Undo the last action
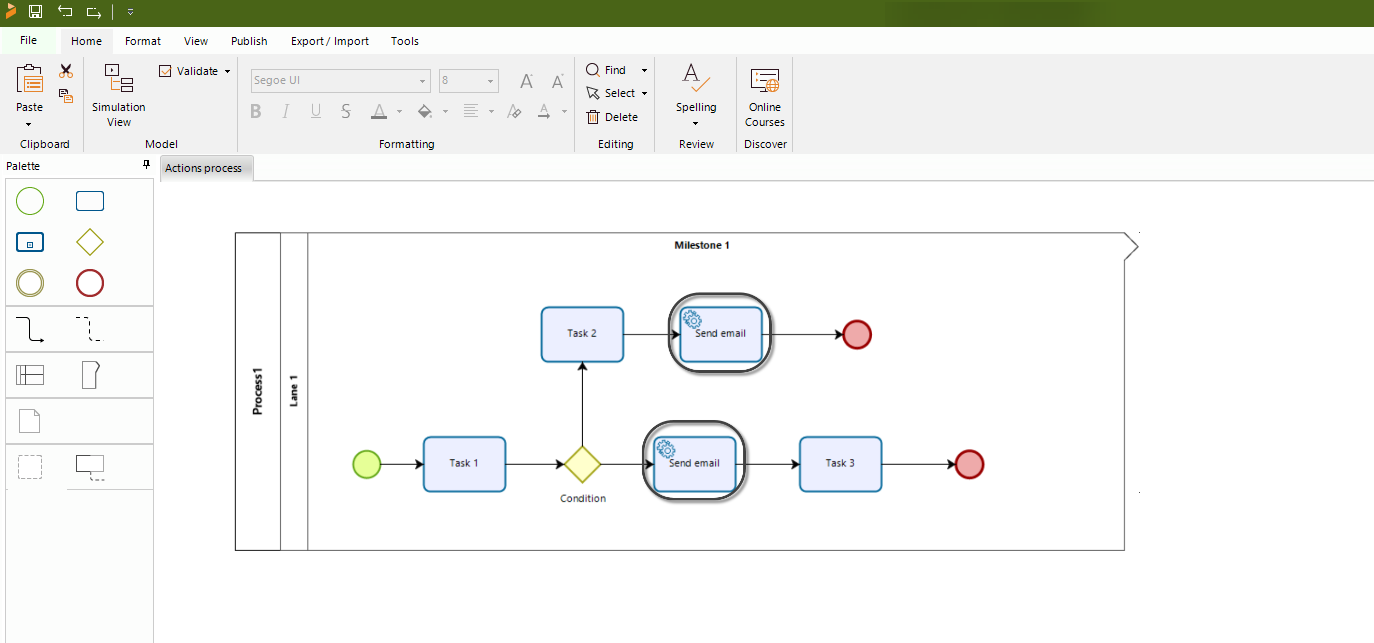1374x643 pixels. click(x=65, y=12)
